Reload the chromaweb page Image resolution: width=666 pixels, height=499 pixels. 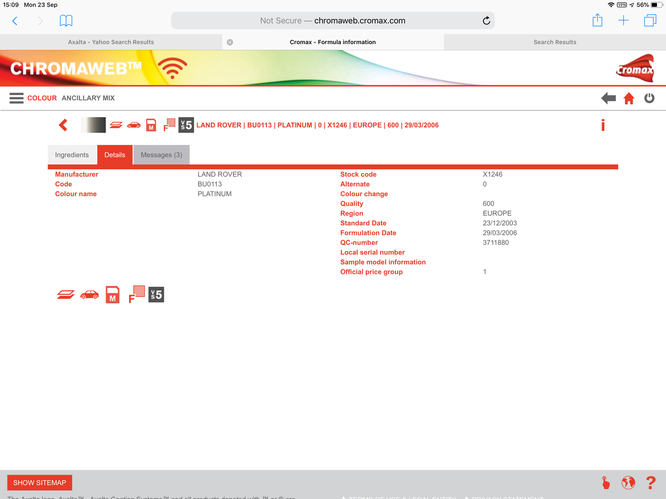tap(486, 20)
